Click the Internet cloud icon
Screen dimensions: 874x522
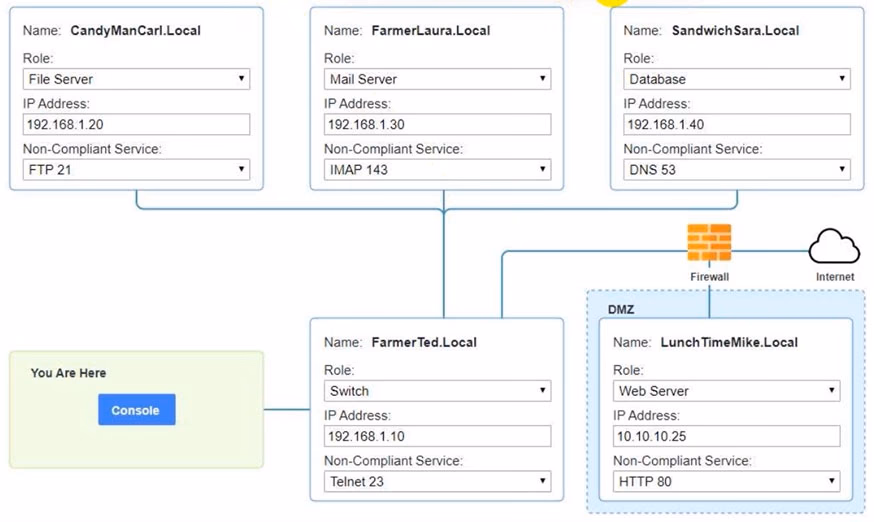click(x=834, y=246)
